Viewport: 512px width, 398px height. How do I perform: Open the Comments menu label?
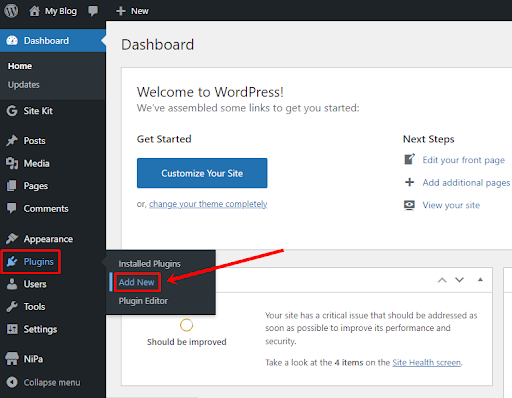point(46,209)
